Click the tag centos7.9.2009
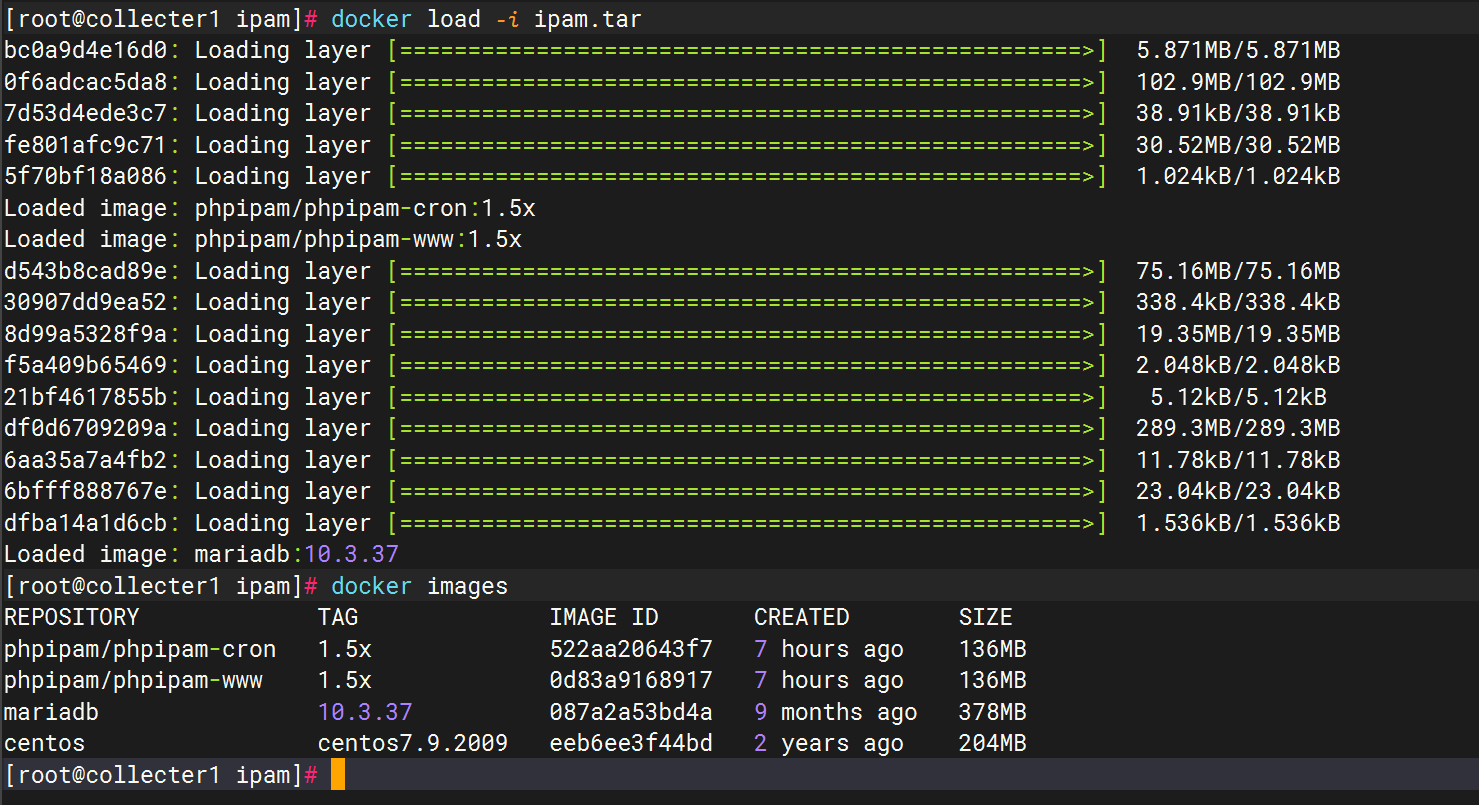1479x805 pixels. click(x=413, y=743)
